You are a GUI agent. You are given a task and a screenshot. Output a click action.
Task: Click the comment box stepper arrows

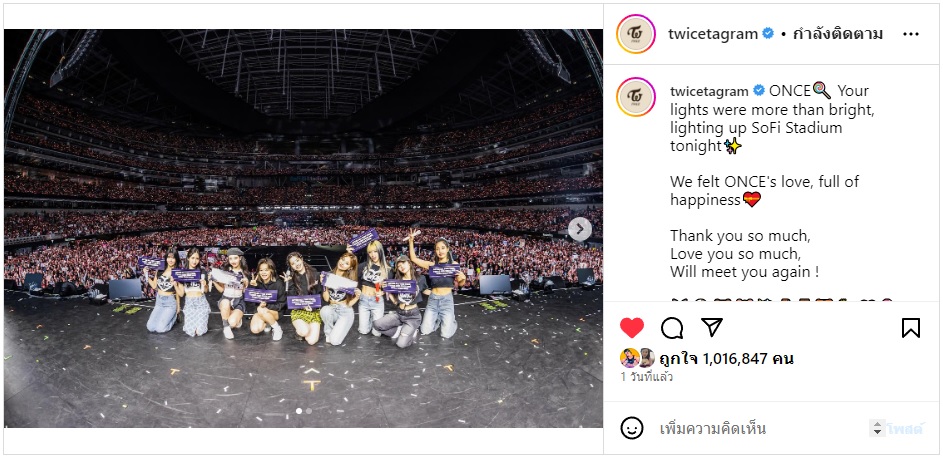tap(876, 428)
